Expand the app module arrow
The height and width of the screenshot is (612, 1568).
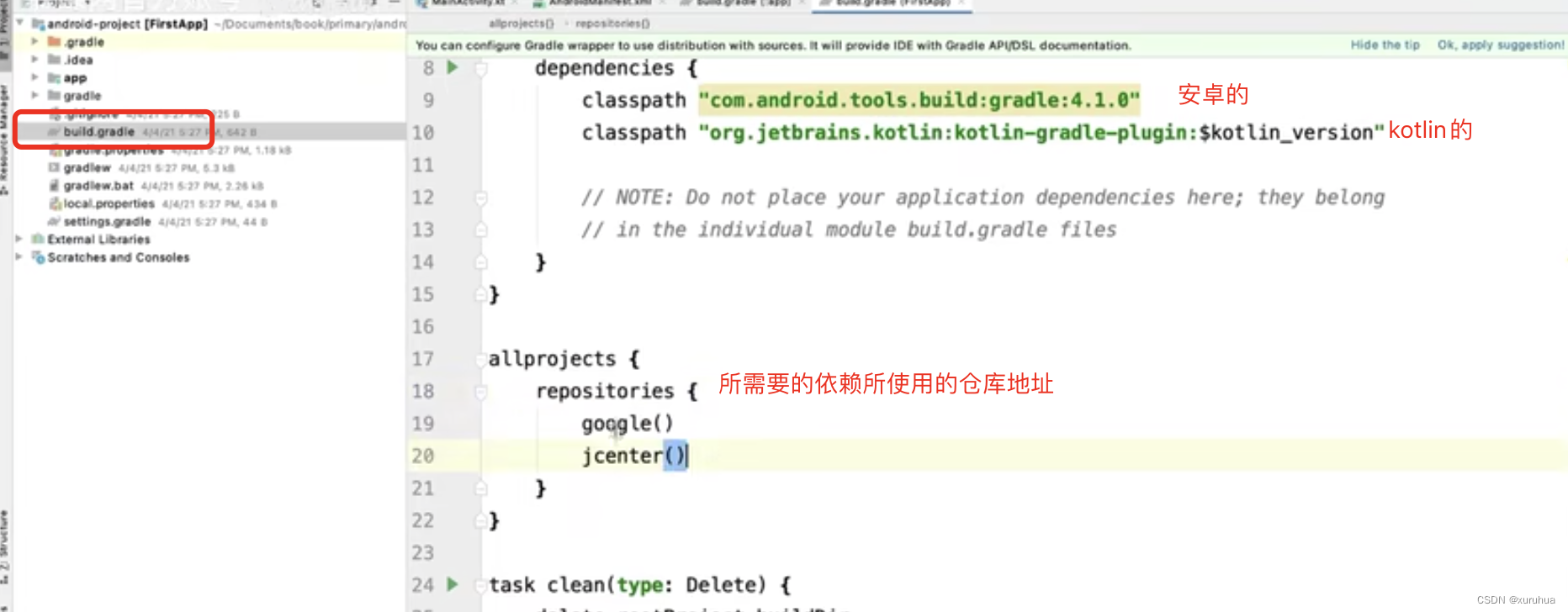tap(35, 77)
